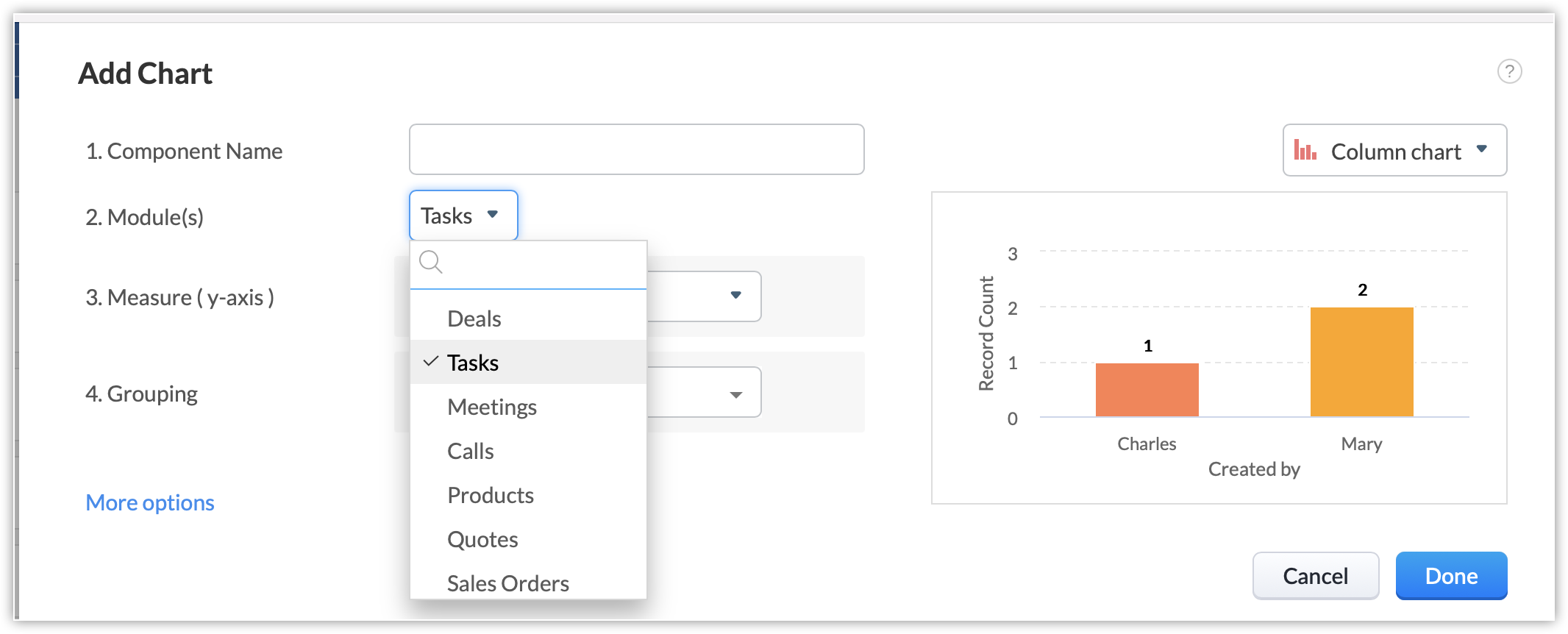Choose Meetings in the module list
The height and width of the screenshot is (634, 1568).
pyautogui.click(x=492, y=407)
